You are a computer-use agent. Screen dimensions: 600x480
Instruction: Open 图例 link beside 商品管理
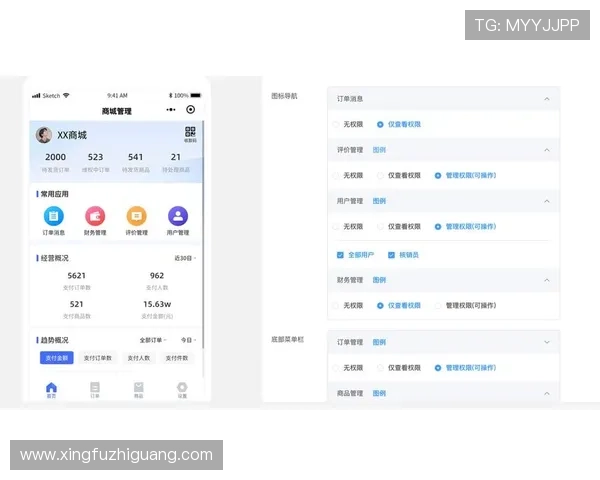click(379, 393)
